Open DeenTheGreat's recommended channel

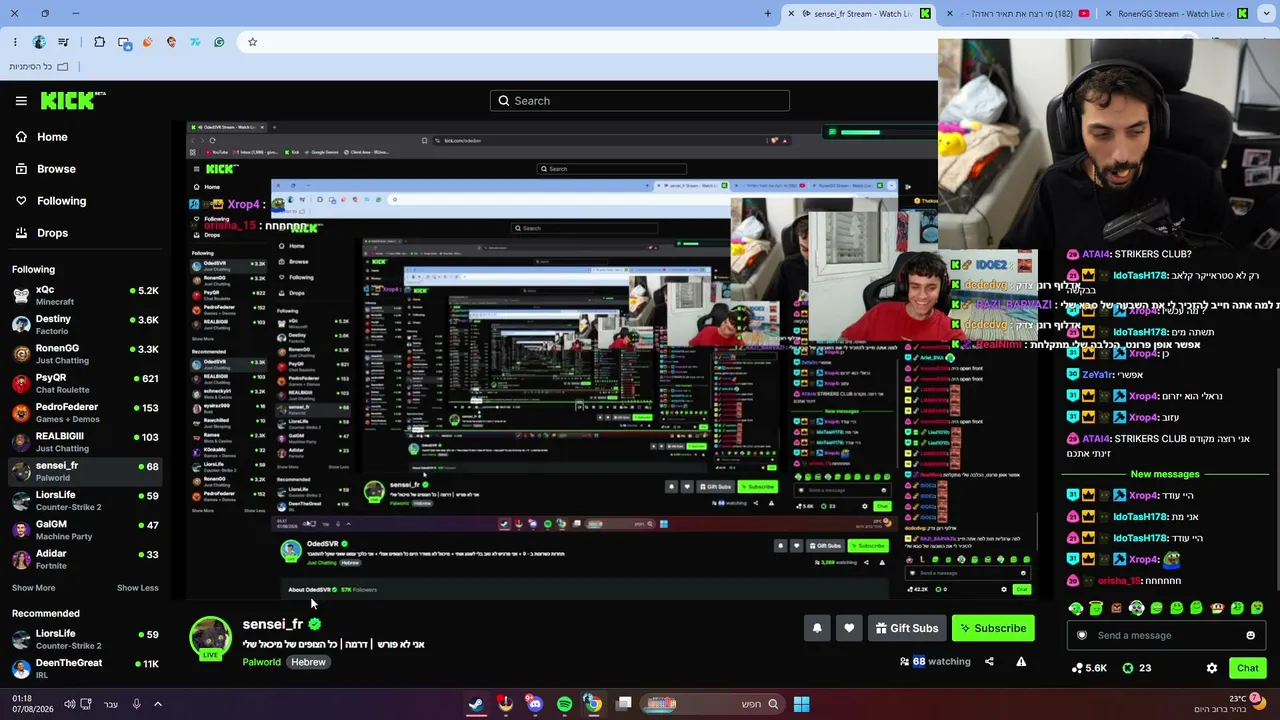click(x=85, y=668)
